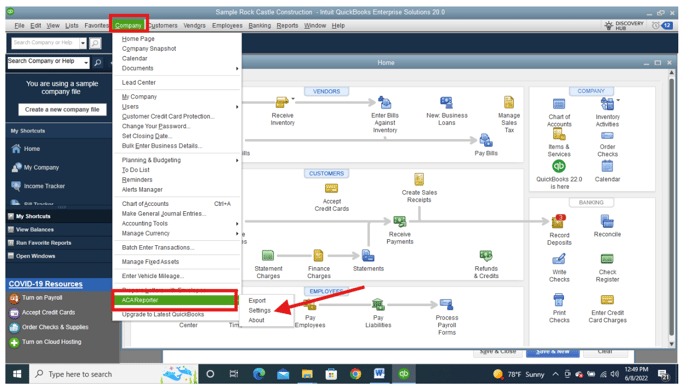Click Enter Bills Against Inventory icon

coord(384,102)
